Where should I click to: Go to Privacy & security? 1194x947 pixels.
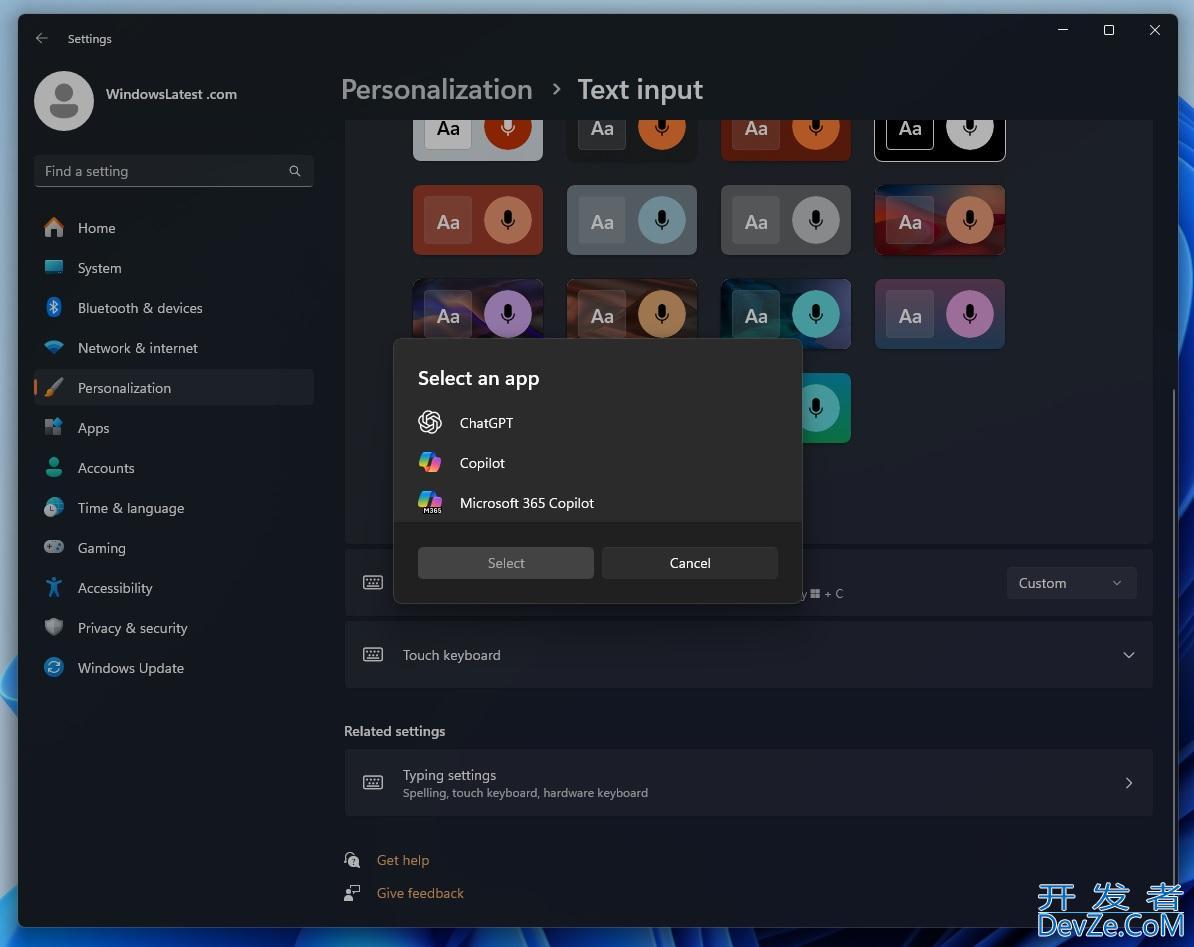tap(174, 627)
